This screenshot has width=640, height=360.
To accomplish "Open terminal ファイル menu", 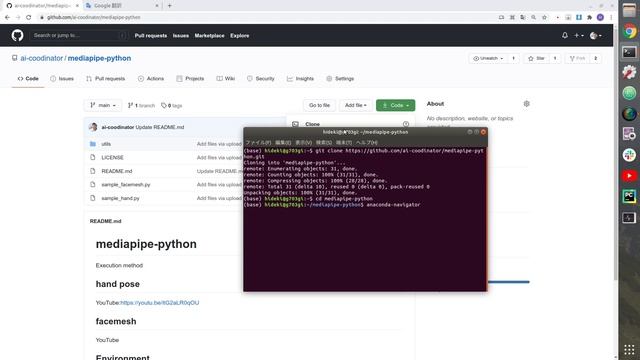I will pyautogui.click(x=258, y=142).
